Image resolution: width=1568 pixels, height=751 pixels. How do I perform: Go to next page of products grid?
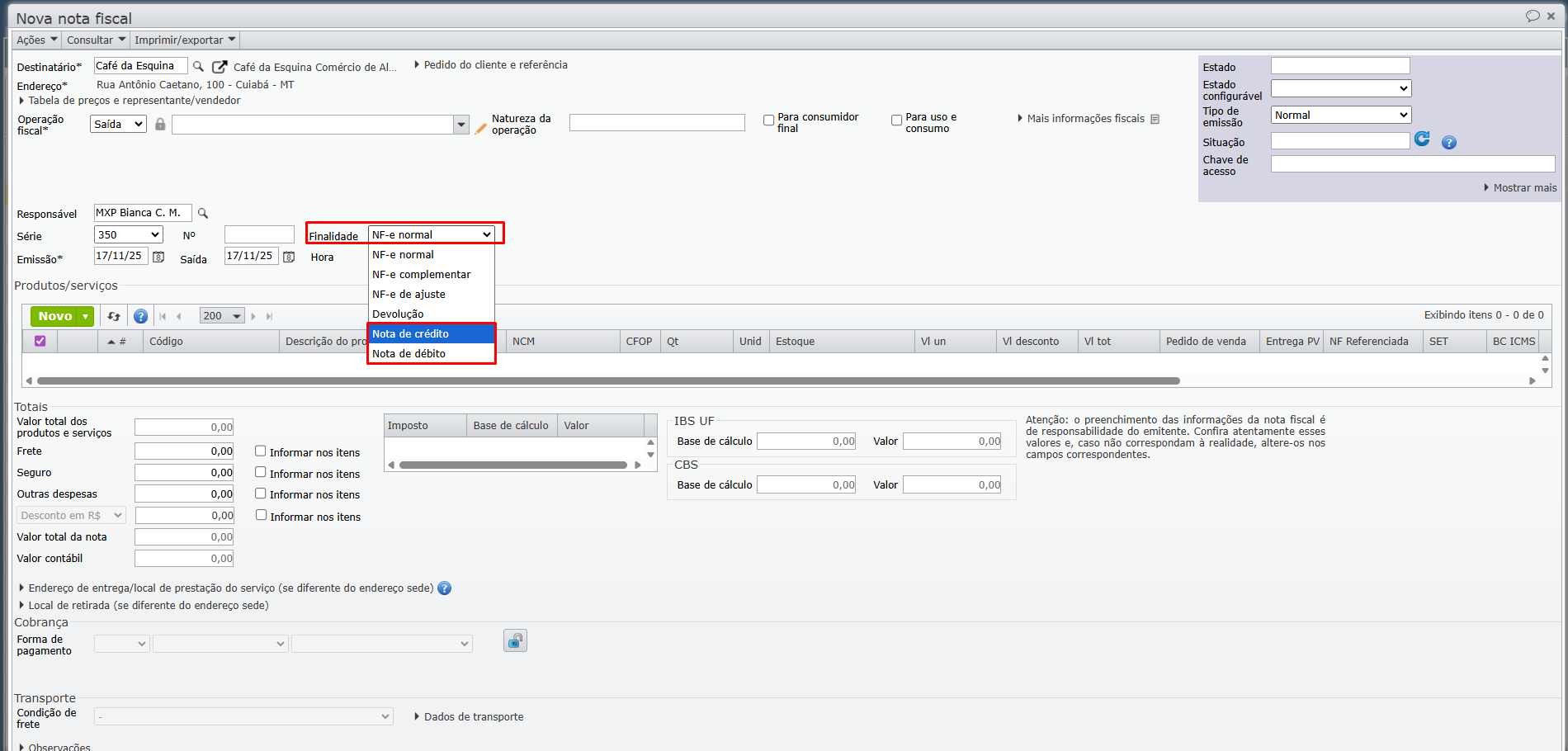tap(253, 316)
